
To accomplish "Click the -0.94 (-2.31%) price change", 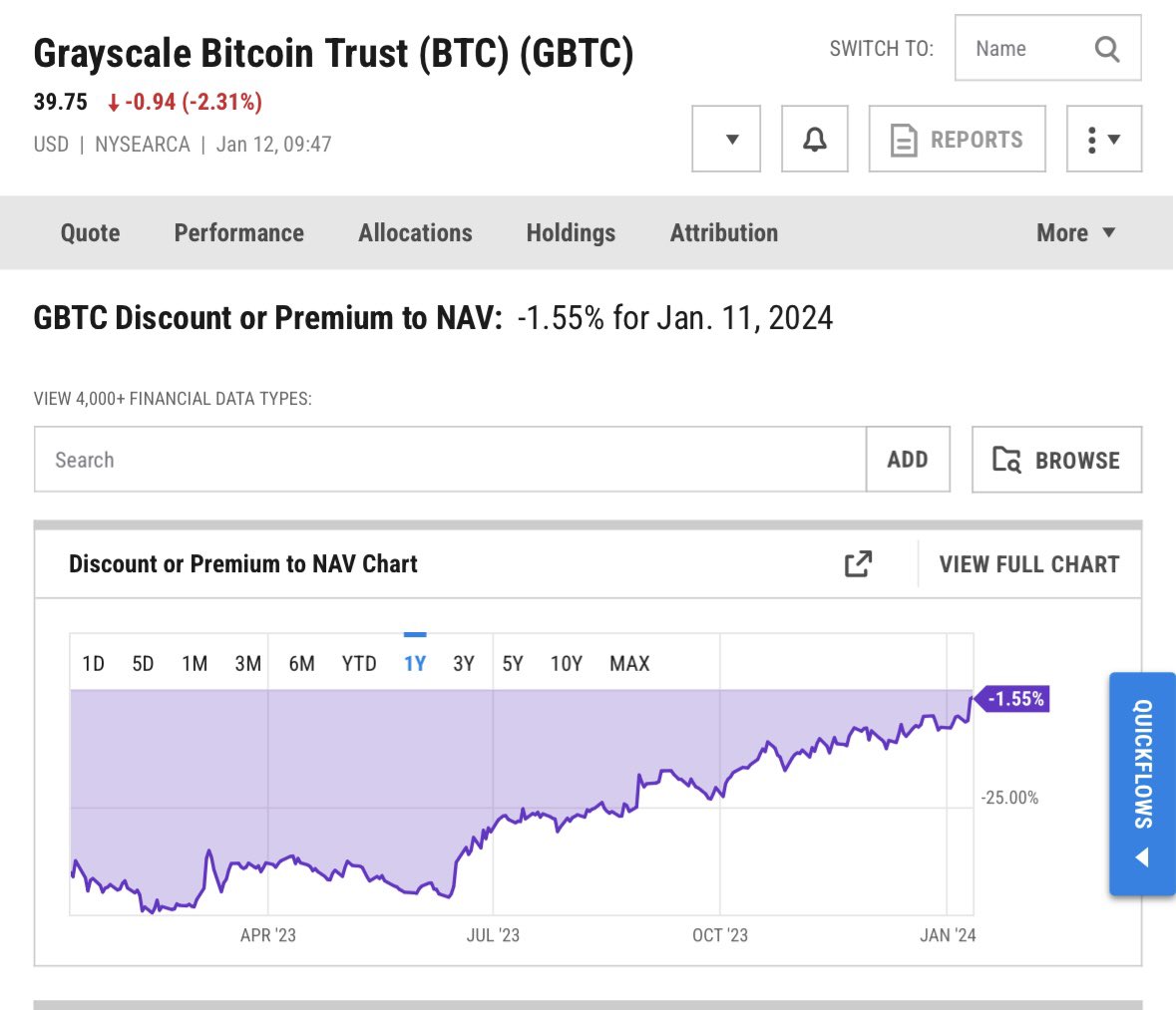I will click(185, 102).
